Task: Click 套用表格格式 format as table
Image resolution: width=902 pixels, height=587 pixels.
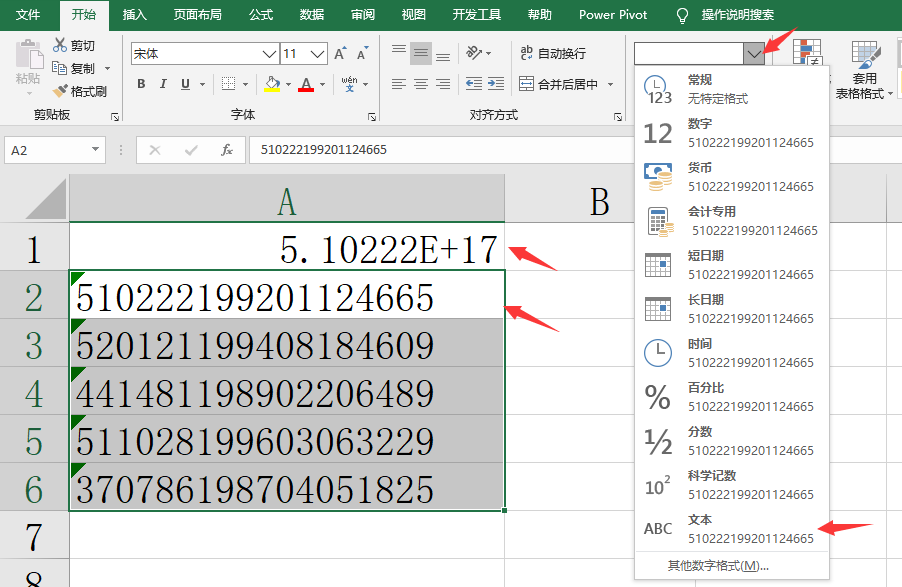Action: click(x=865, y=70)
